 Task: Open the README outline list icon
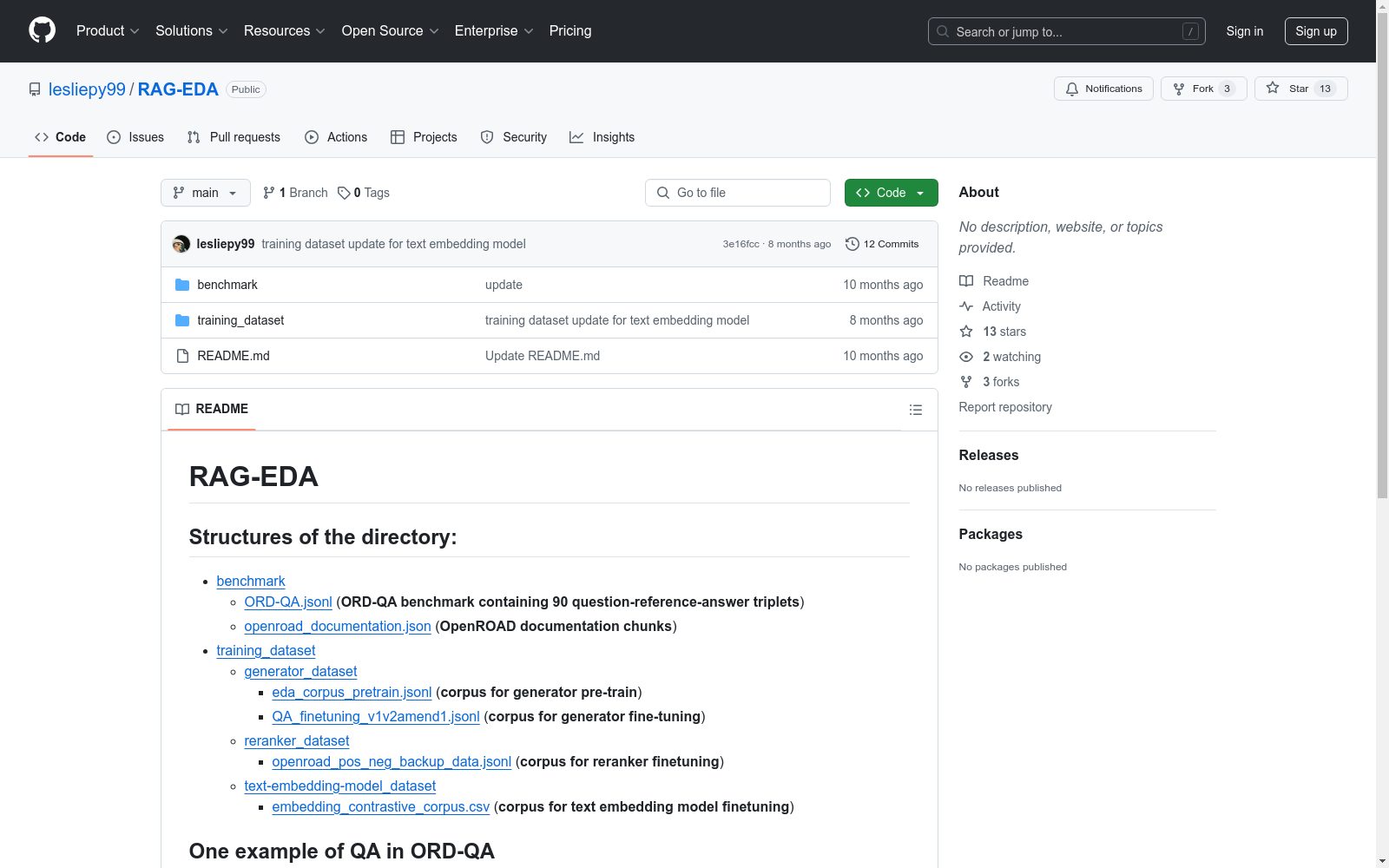(x=916, y=410)
